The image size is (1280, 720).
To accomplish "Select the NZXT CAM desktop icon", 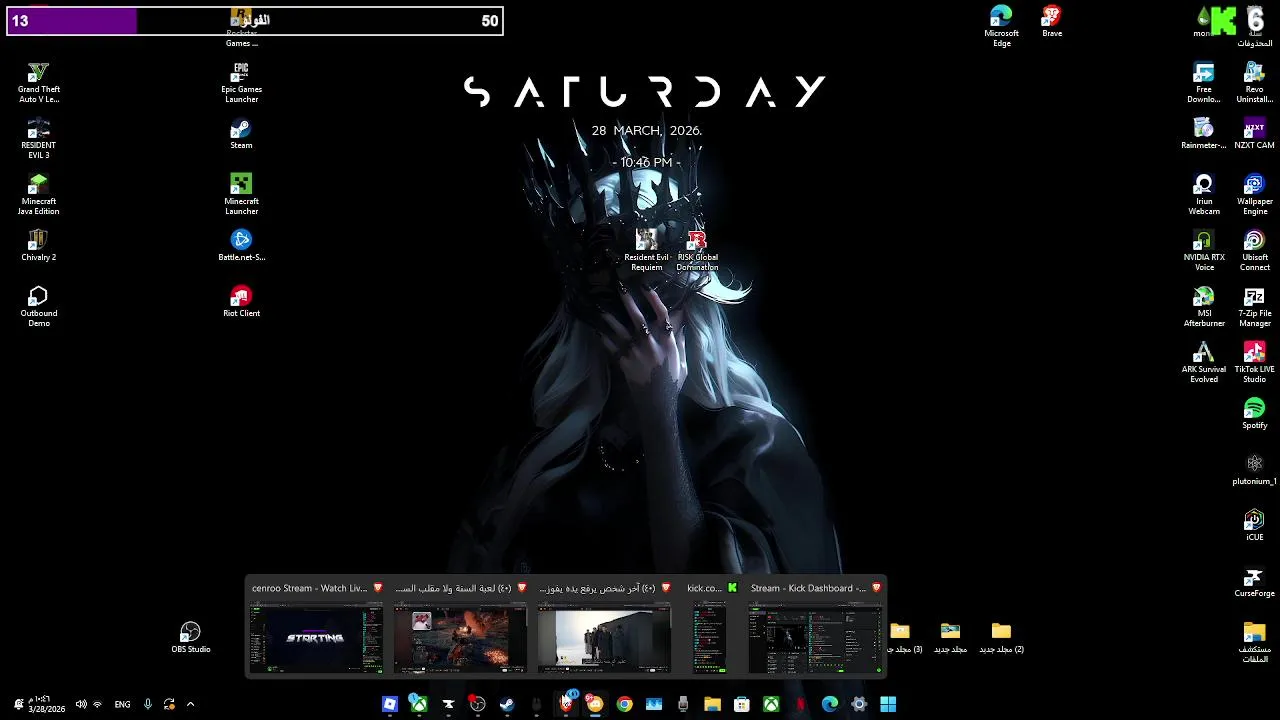I will tap(1254, 134).
